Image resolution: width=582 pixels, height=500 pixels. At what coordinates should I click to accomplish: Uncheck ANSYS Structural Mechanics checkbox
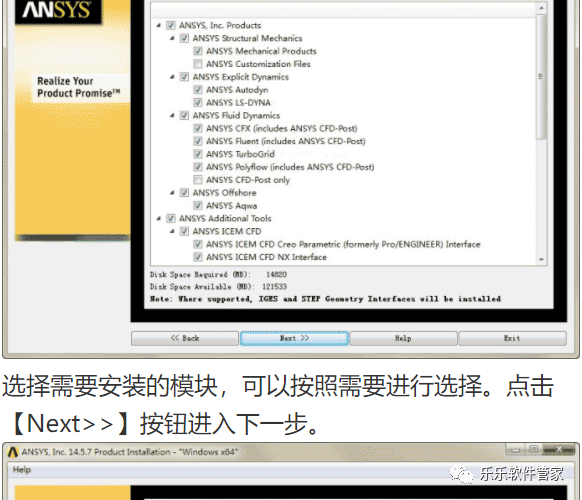click(184, 38)
